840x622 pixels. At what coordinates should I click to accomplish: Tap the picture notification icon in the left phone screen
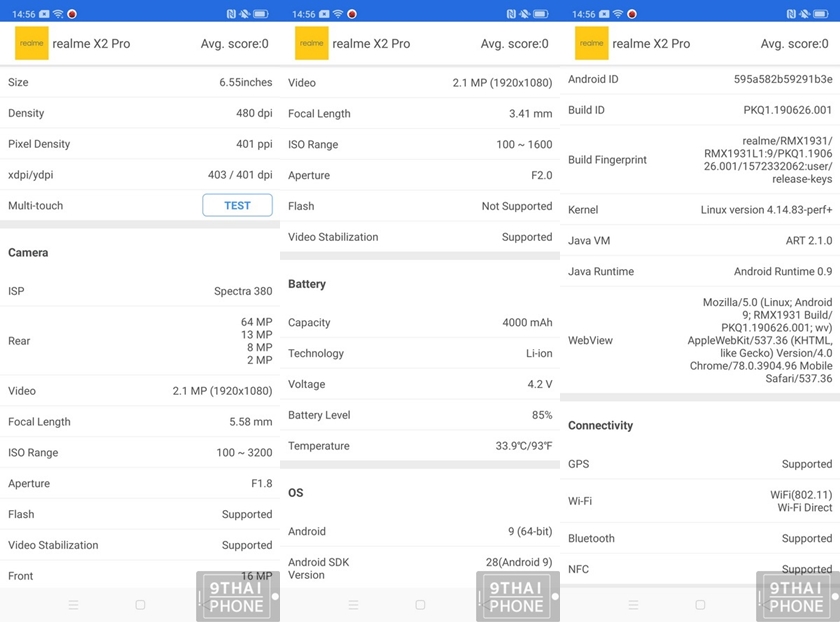(44, 14)
